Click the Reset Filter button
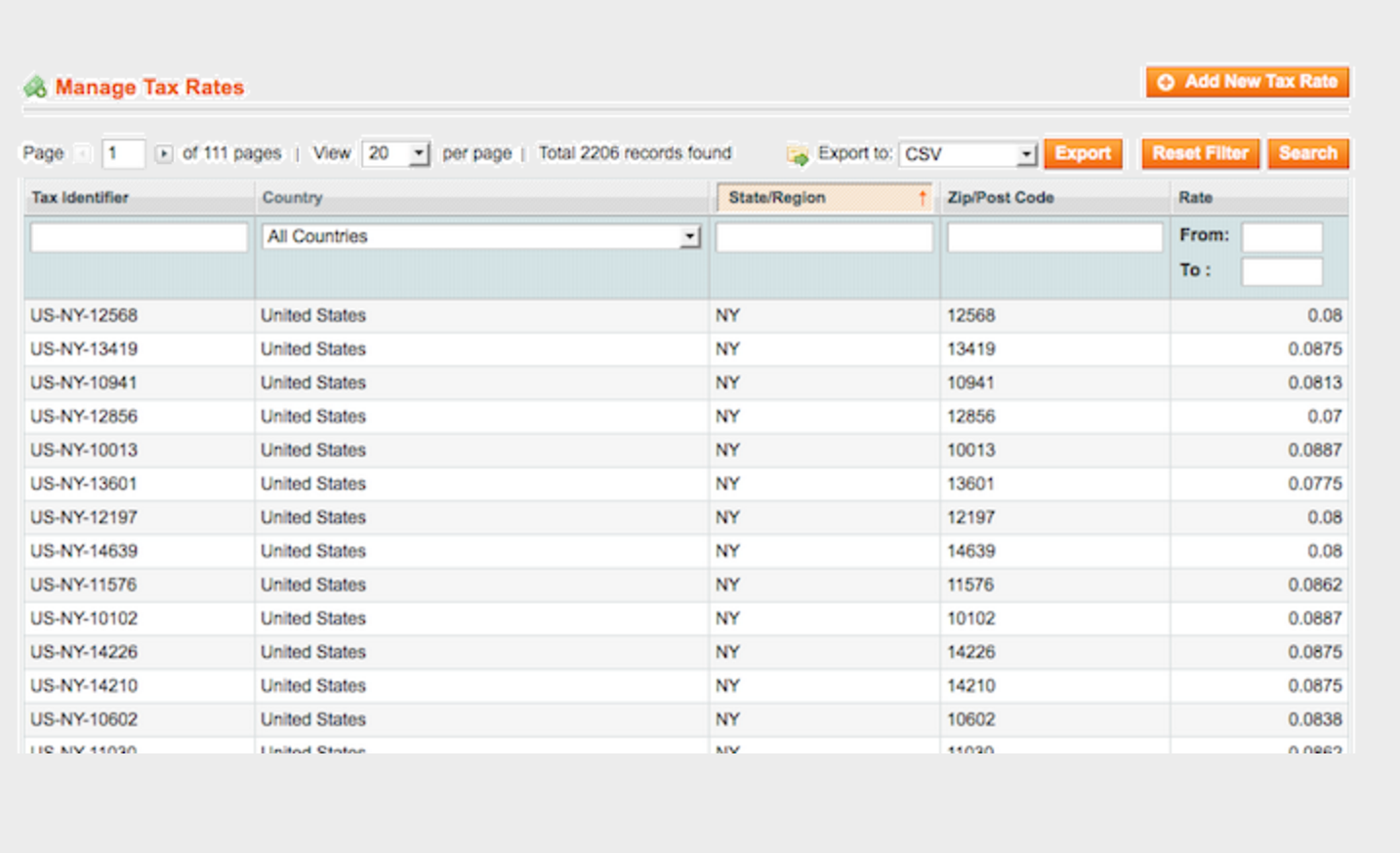 [1200, 153]
